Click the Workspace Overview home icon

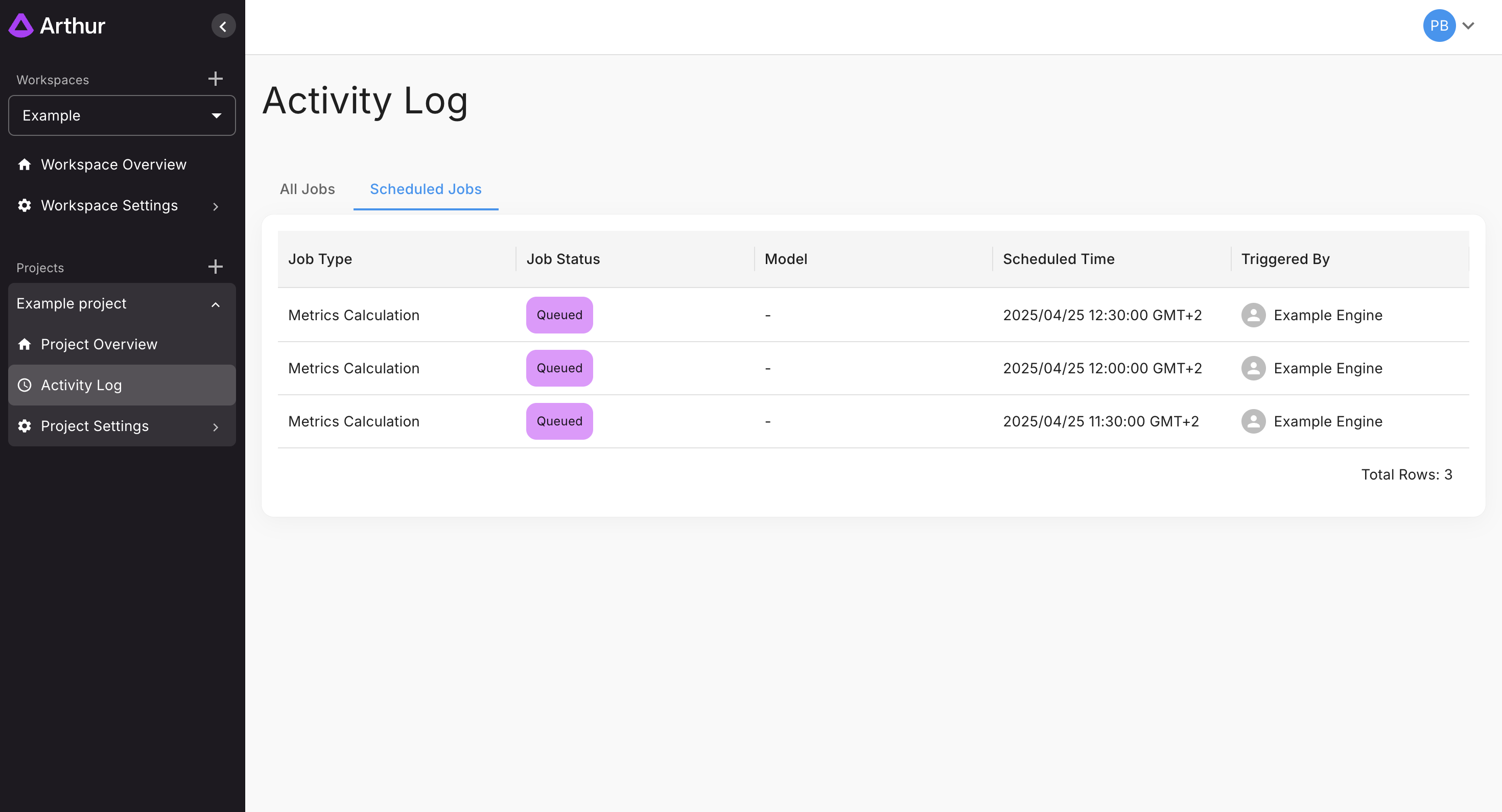point(25,165)
